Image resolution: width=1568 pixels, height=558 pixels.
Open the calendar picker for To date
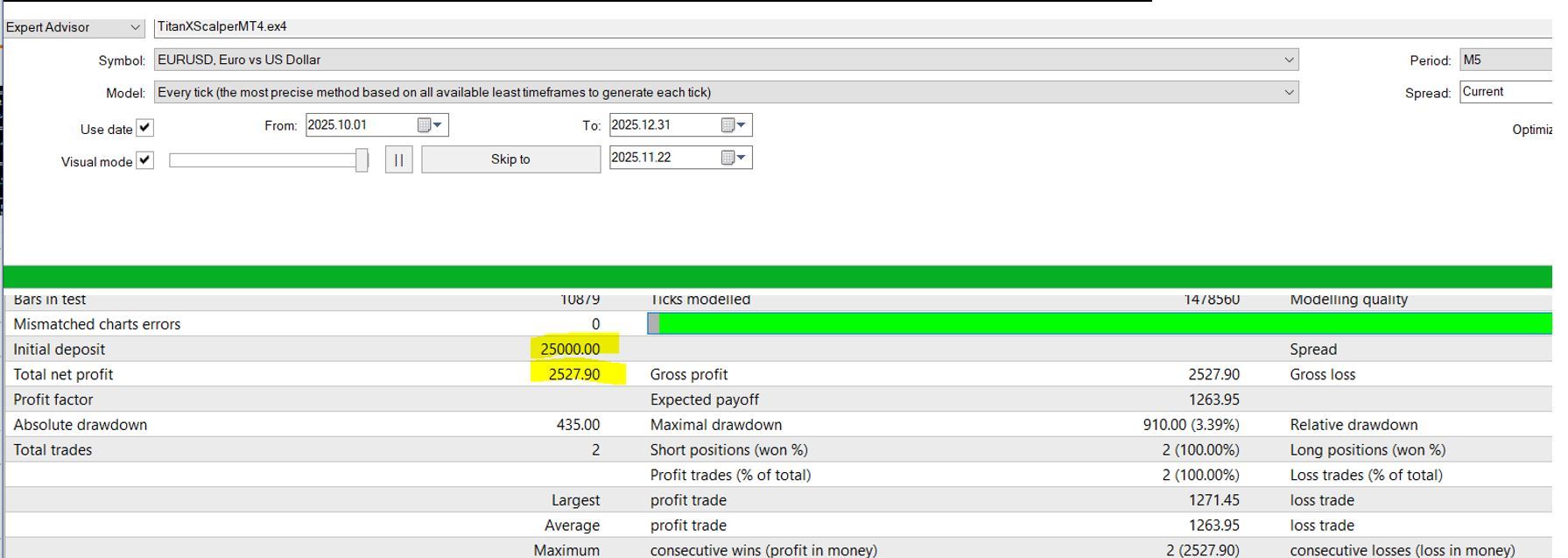point(734,125)
